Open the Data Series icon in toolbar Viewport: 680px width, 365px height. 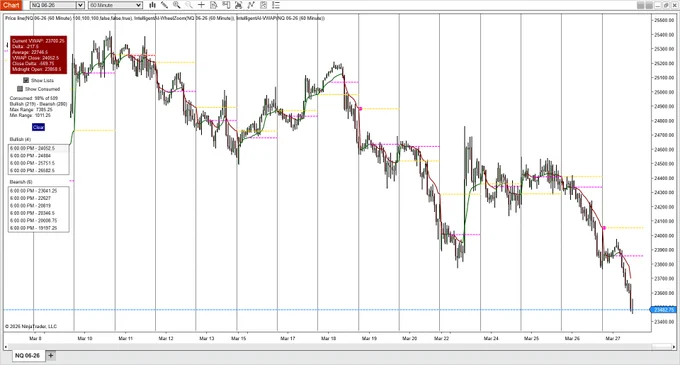[239, 5]
